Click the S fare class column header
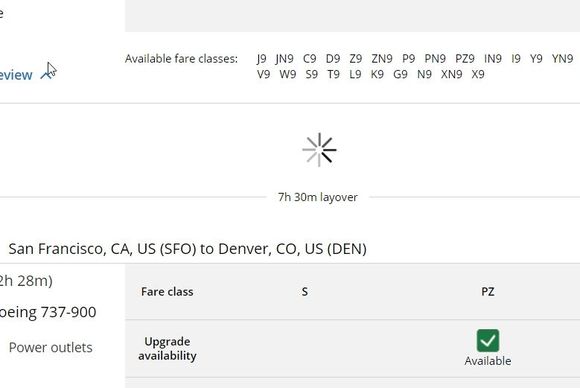The image size is (580, 388). click(304, 292)
